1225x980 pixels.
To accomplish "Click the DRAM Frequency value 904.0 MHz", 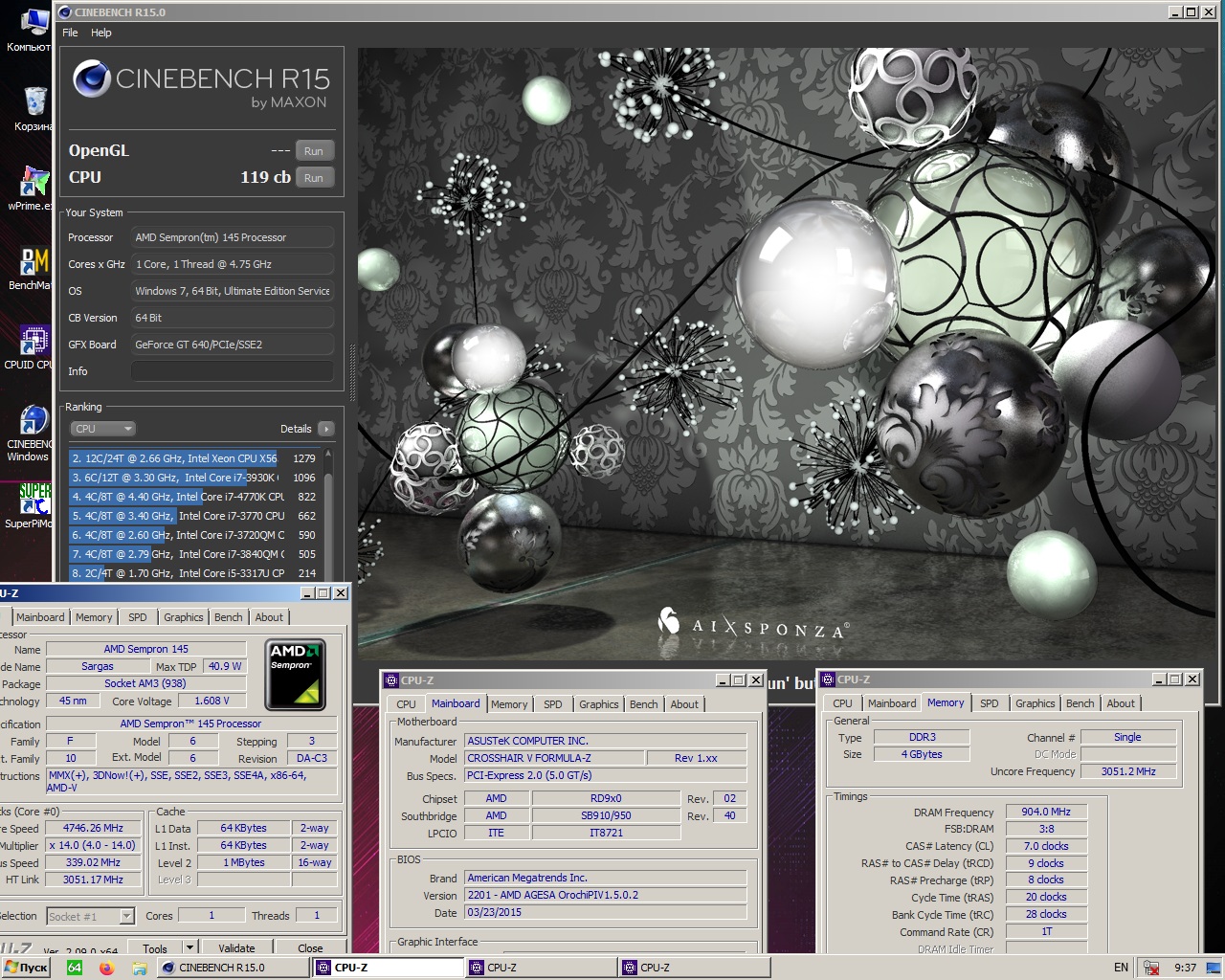I will pos(1046,812).
